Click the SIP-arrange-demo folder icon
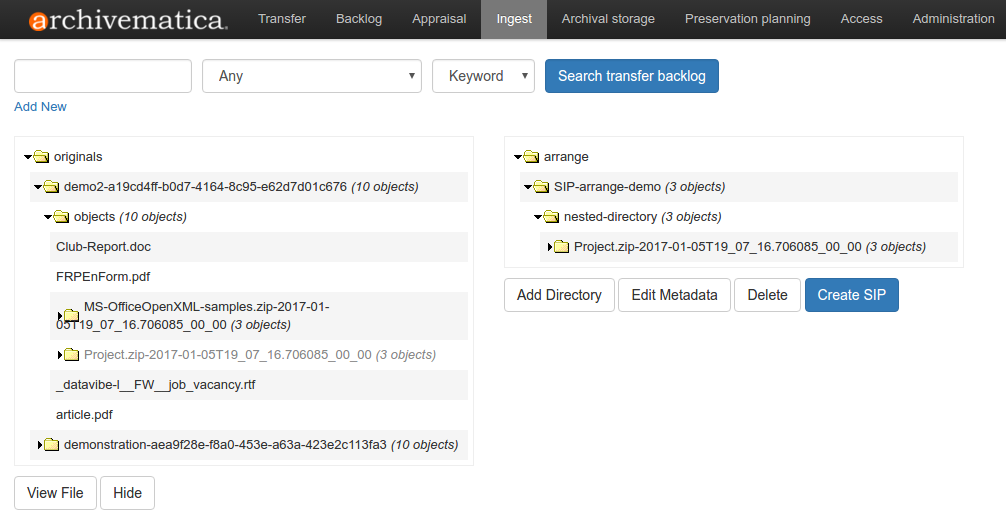 [x=541, y=187]
